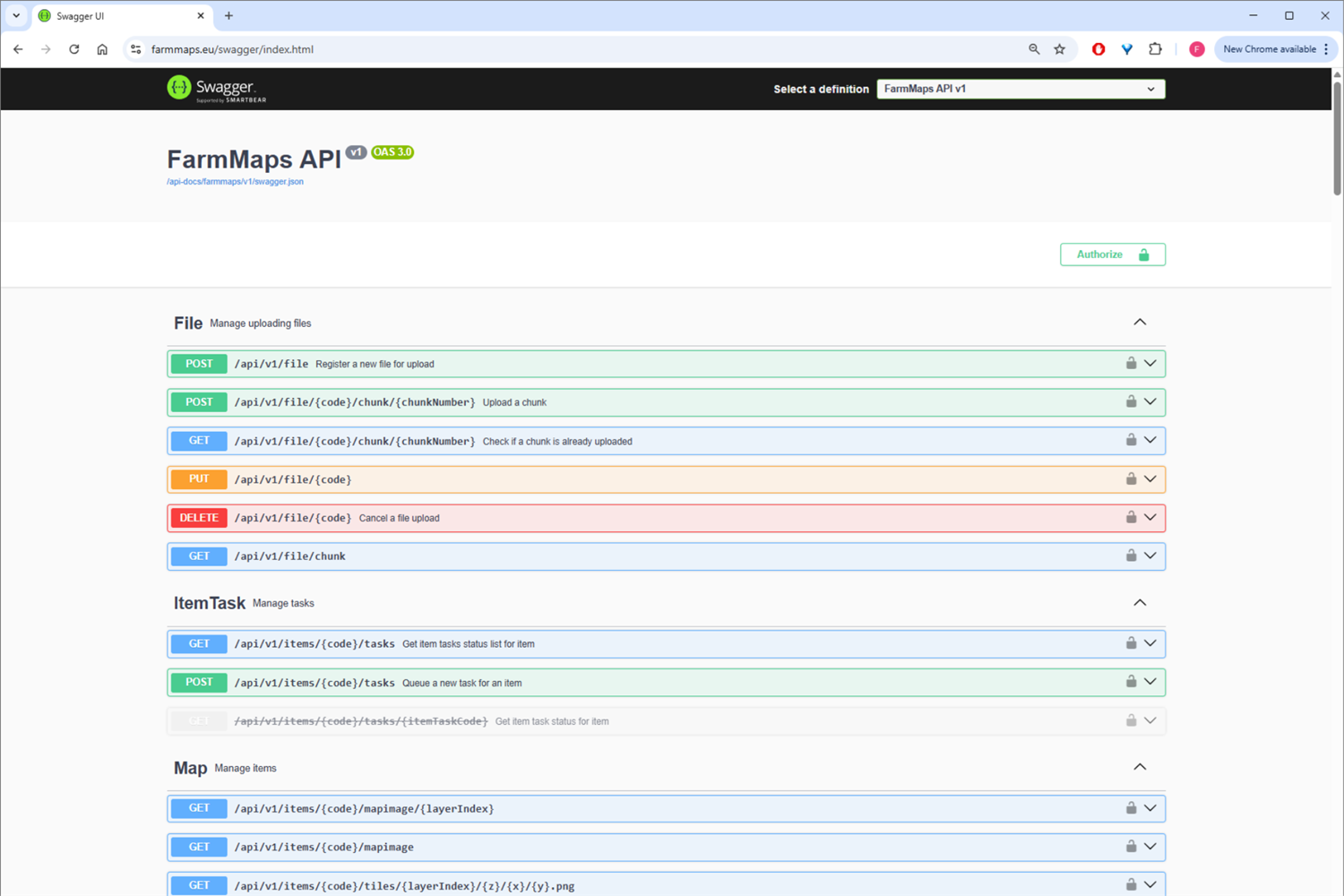Image resolution: width=1344 pixels, height=896 pixels.
Task: Open a new browser tab
Action: (x=228, y=16)
